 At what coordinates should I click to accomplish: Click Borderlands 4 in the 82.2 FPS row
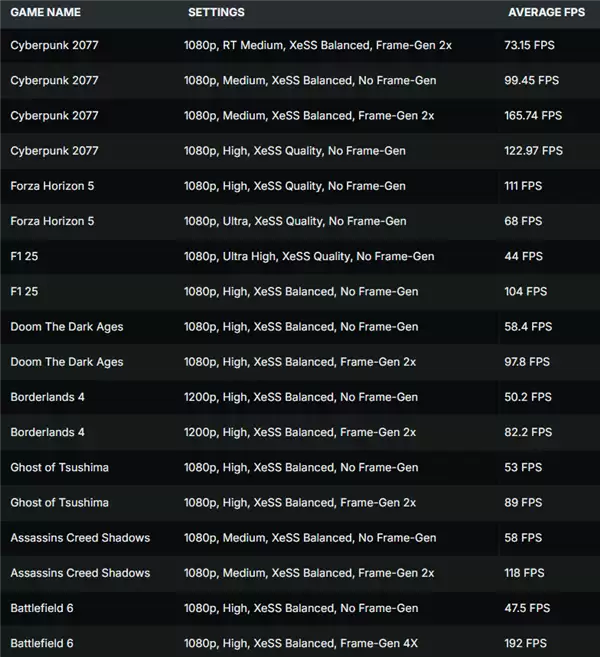click(x=47, y=432)
